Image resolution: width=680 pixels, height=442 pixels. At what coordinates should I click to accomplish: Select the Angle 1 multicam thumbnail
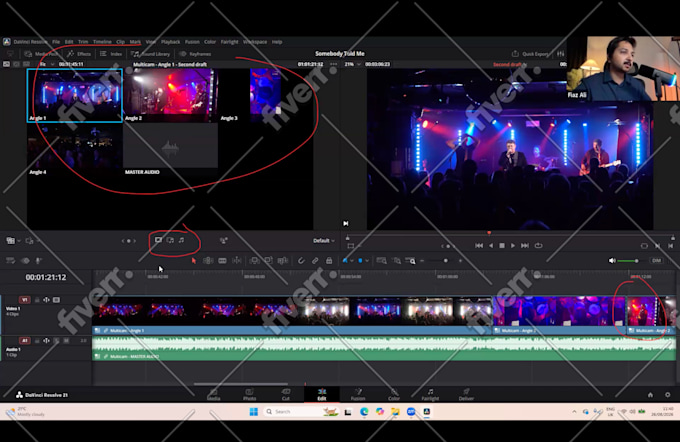pyautogui.click(x=75, y=95)
